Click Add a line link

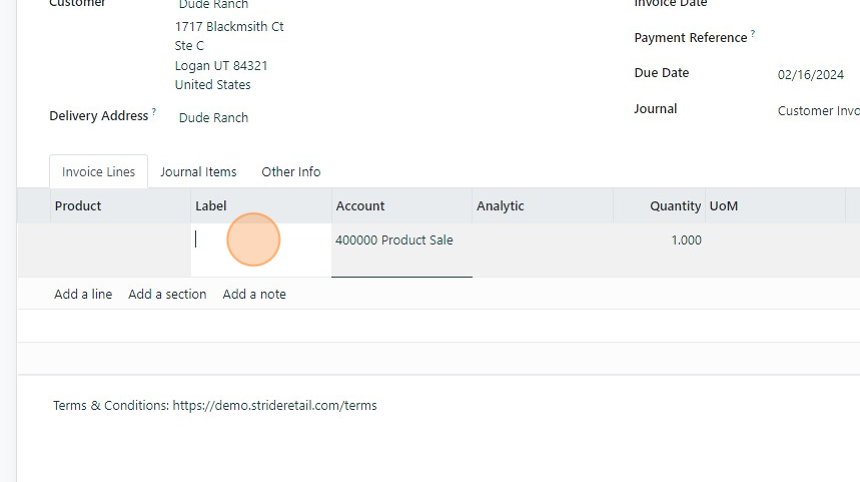[83, 294]
